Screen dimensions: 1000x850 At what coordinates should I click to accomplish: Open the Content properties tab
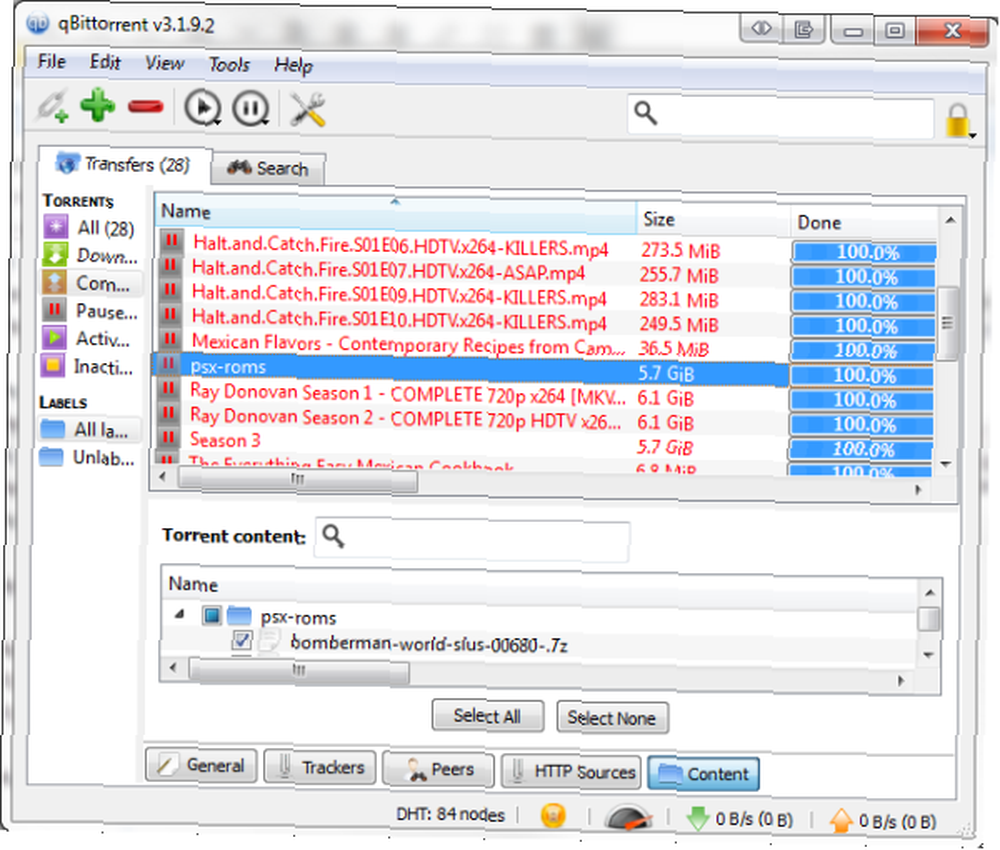coord(703,773)
